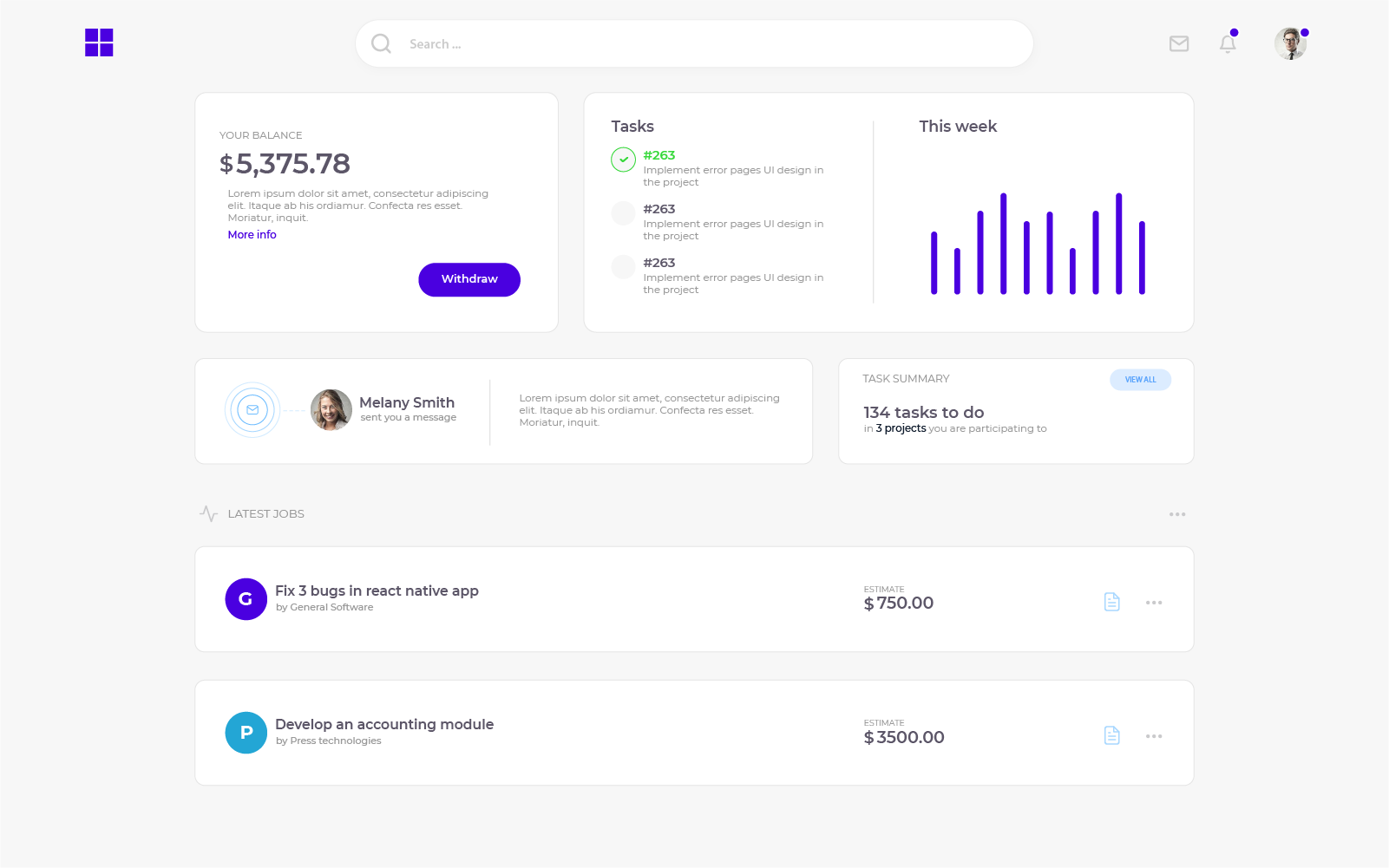Check the second task #263 circle
Viewport: 1389px width, 868px height.
tap(623, 213)
